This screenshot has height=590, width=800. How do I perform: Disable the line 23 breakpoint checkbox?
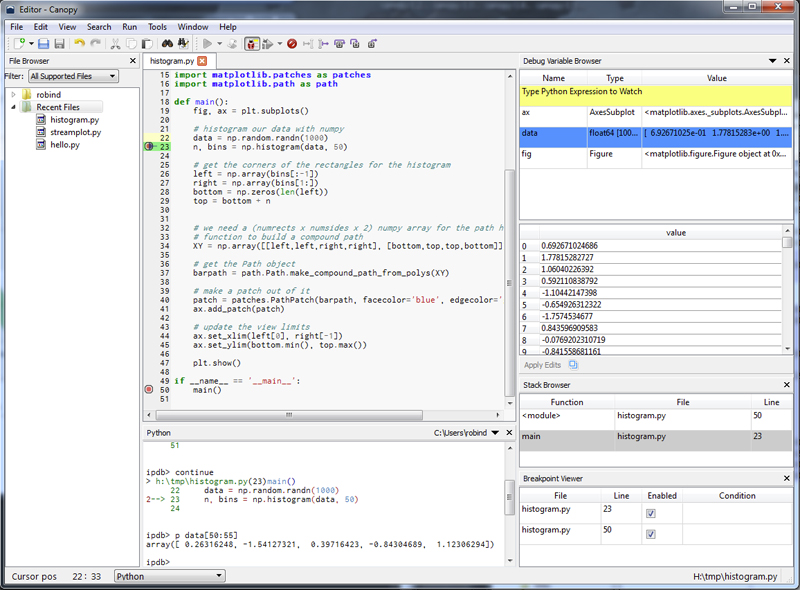point(651,513)
